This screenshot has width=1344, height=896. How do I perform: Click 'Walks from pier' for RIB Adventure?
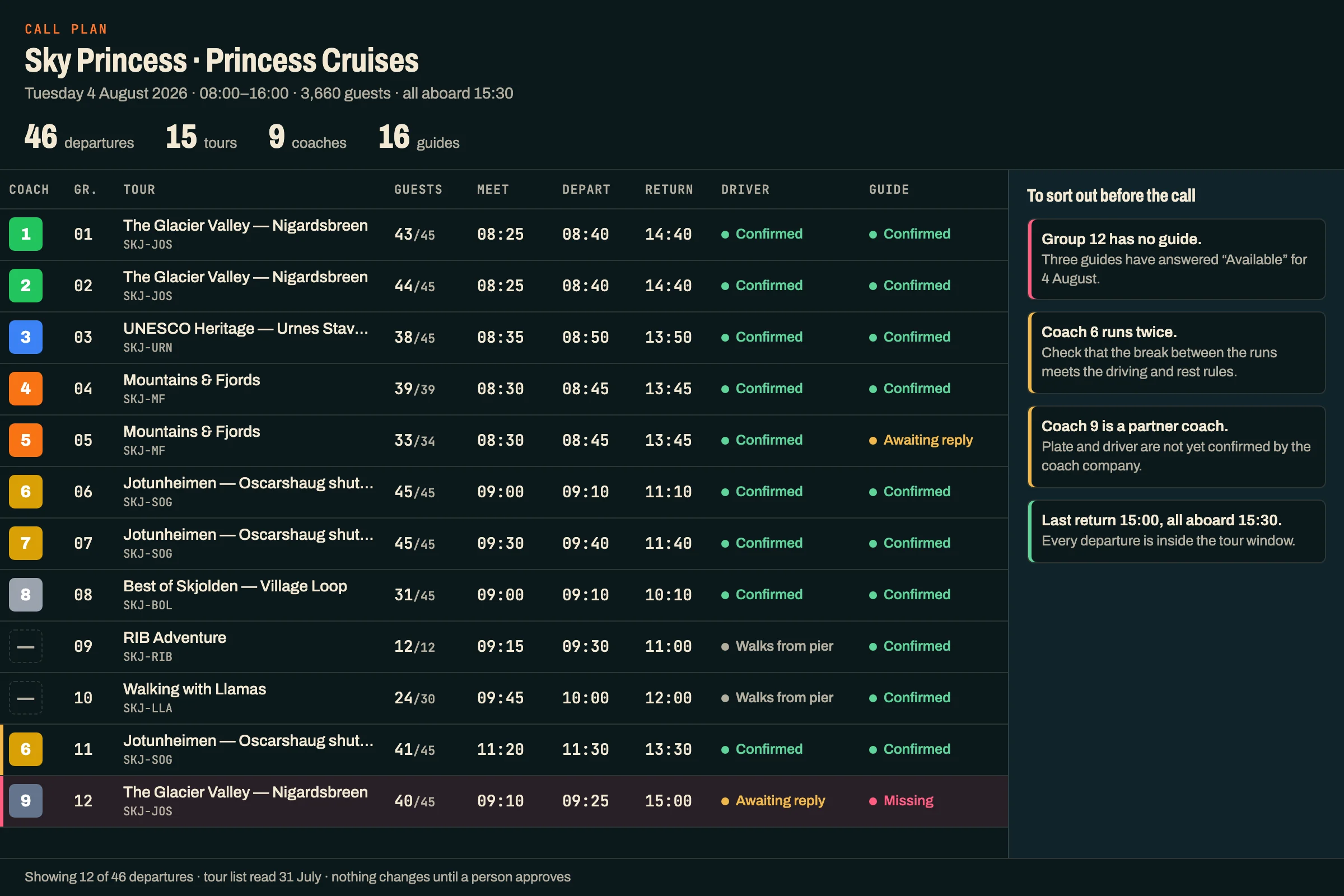[x=777, y=646]
